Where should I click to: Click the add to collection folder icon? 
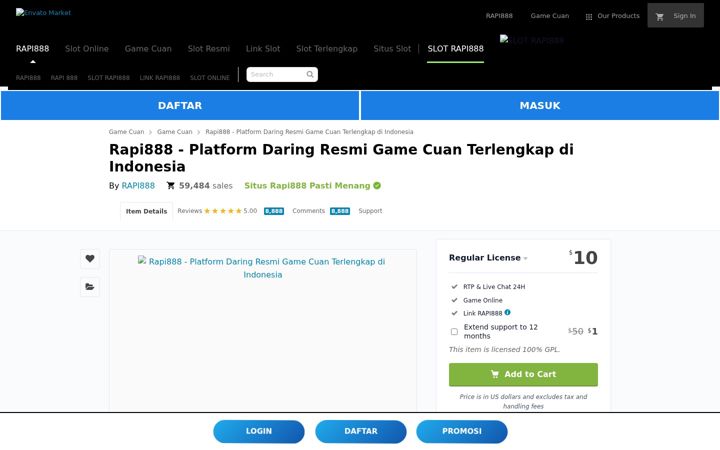(90, 287)
